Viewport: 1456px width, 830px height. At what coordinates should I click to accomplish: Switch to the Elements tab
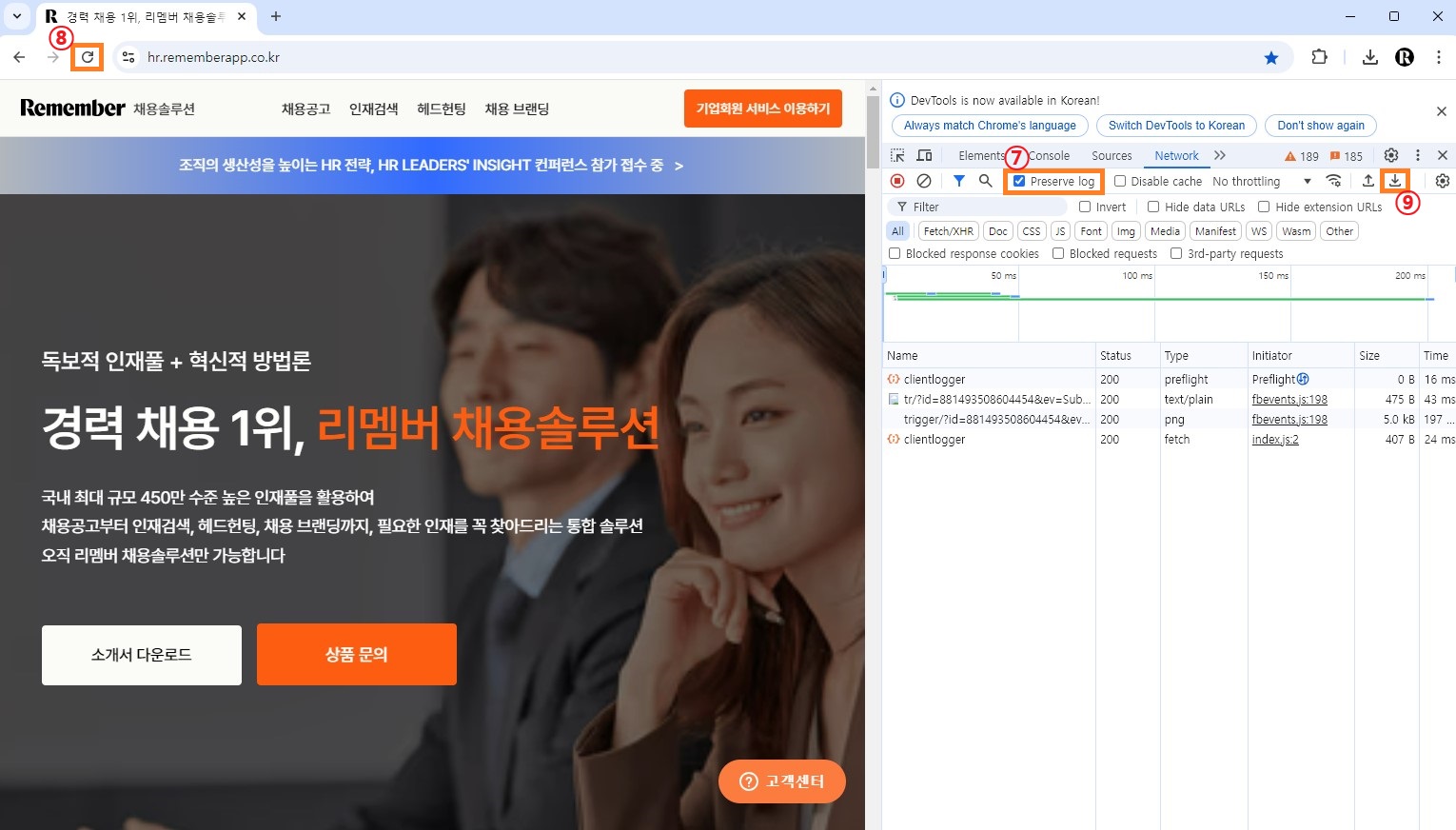pos(981,156)
